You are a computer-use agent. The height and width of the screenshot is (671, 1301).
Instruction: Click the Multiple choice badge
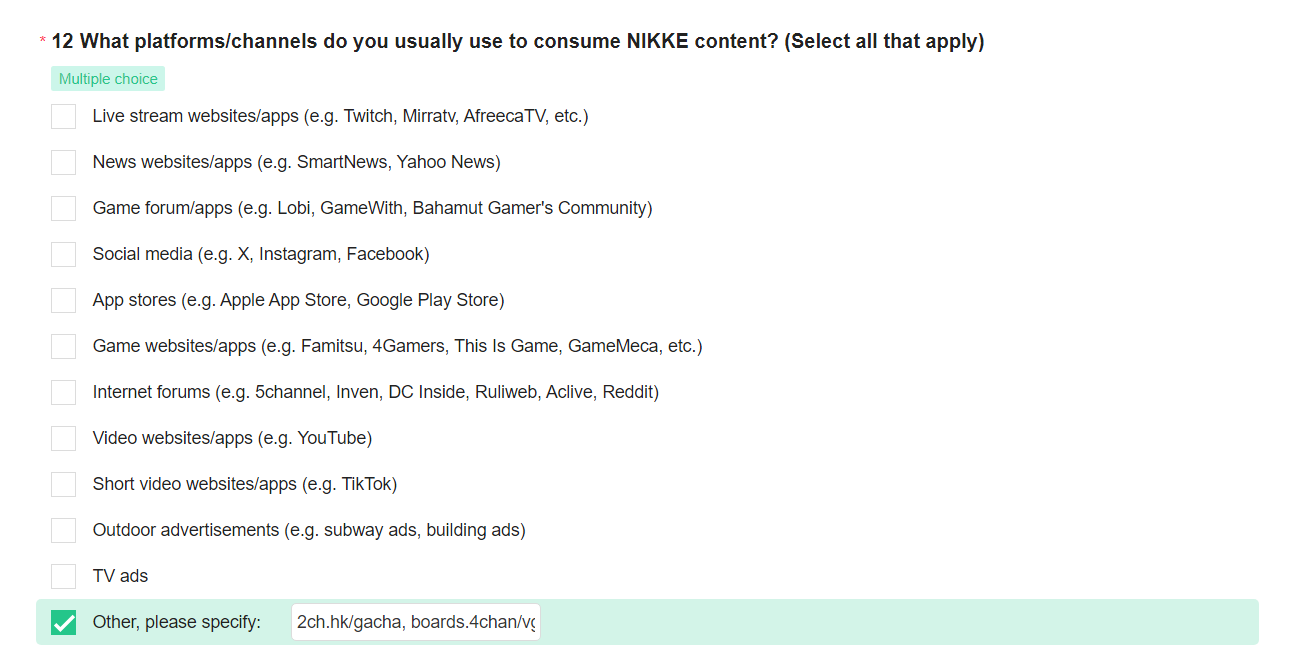click(108, 79)
